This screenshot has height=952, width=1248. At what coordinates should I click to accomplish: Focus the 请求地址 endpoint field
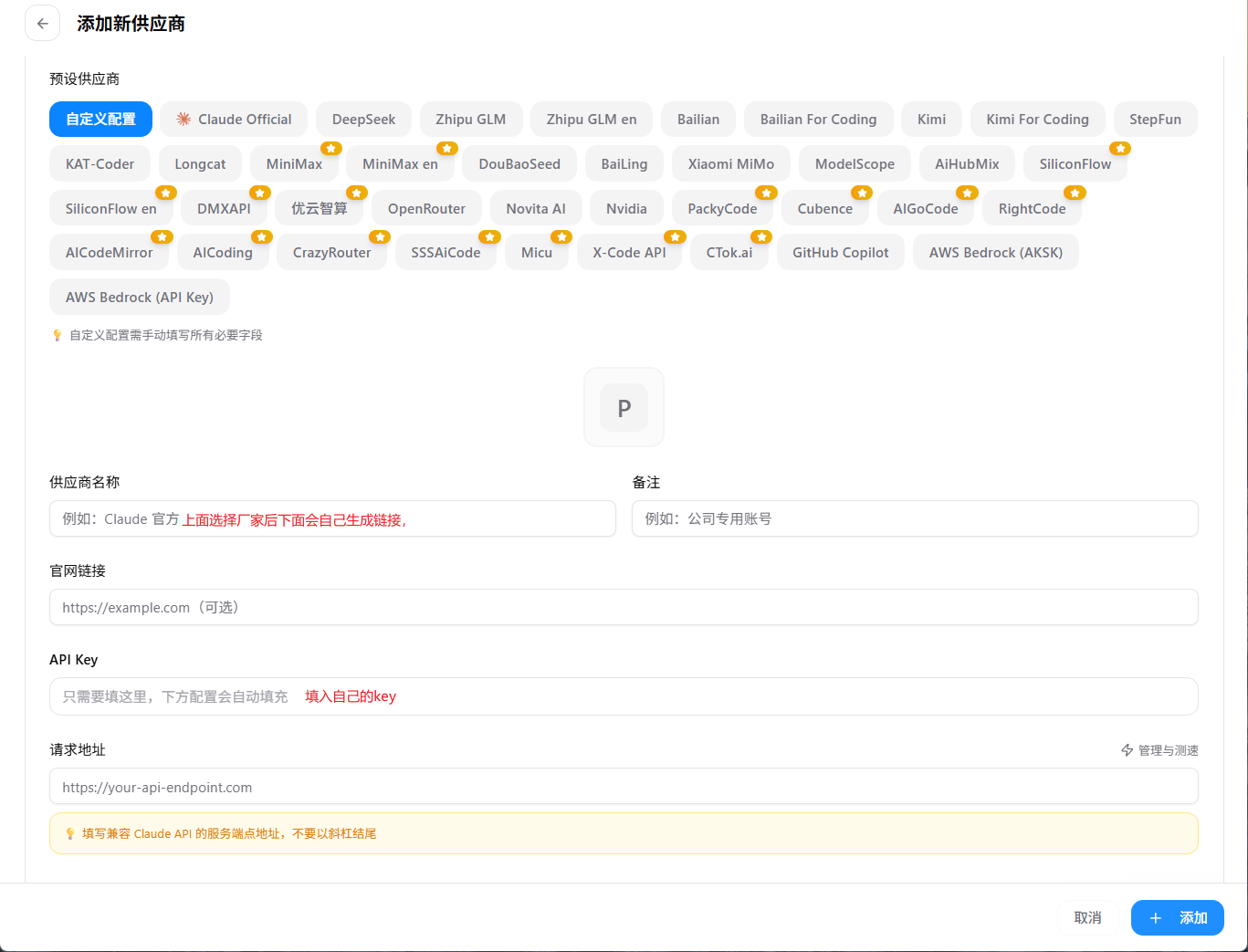click(x=624, y=787)
